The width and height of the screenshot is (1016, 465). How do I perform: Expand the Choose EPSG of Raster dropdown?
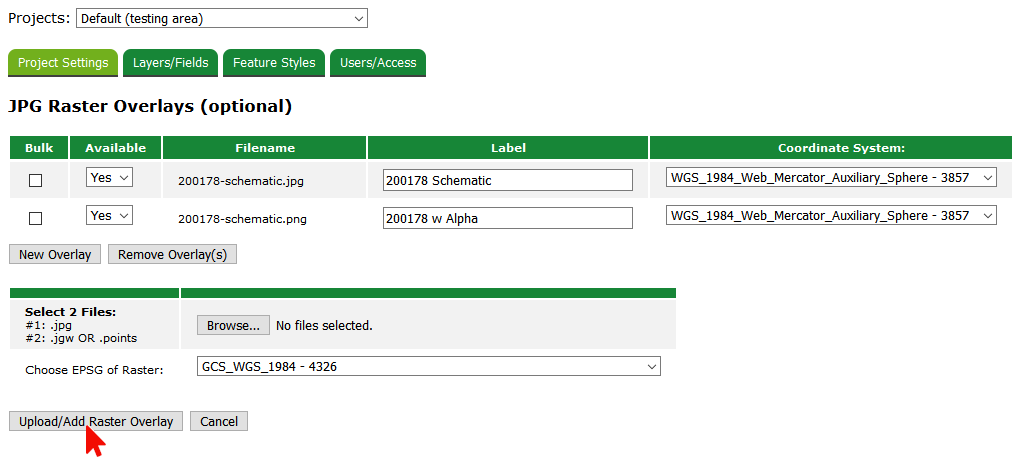[428, 367]
